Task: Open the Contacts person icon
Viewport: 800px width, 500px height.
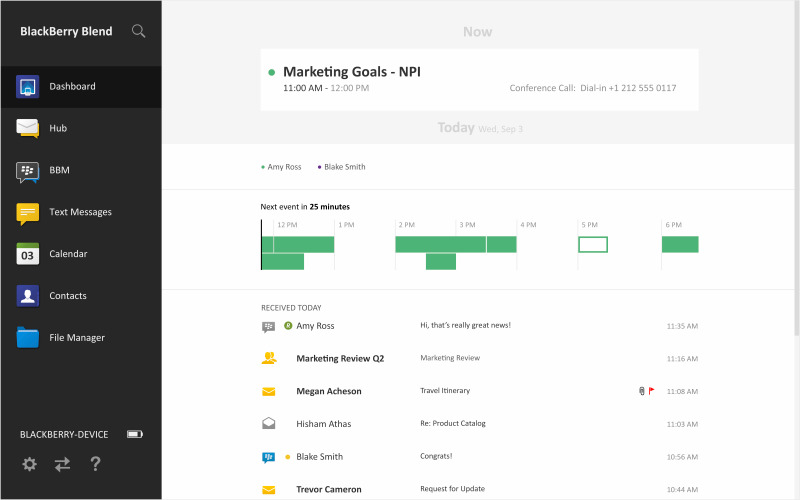Action: [28, 296]
